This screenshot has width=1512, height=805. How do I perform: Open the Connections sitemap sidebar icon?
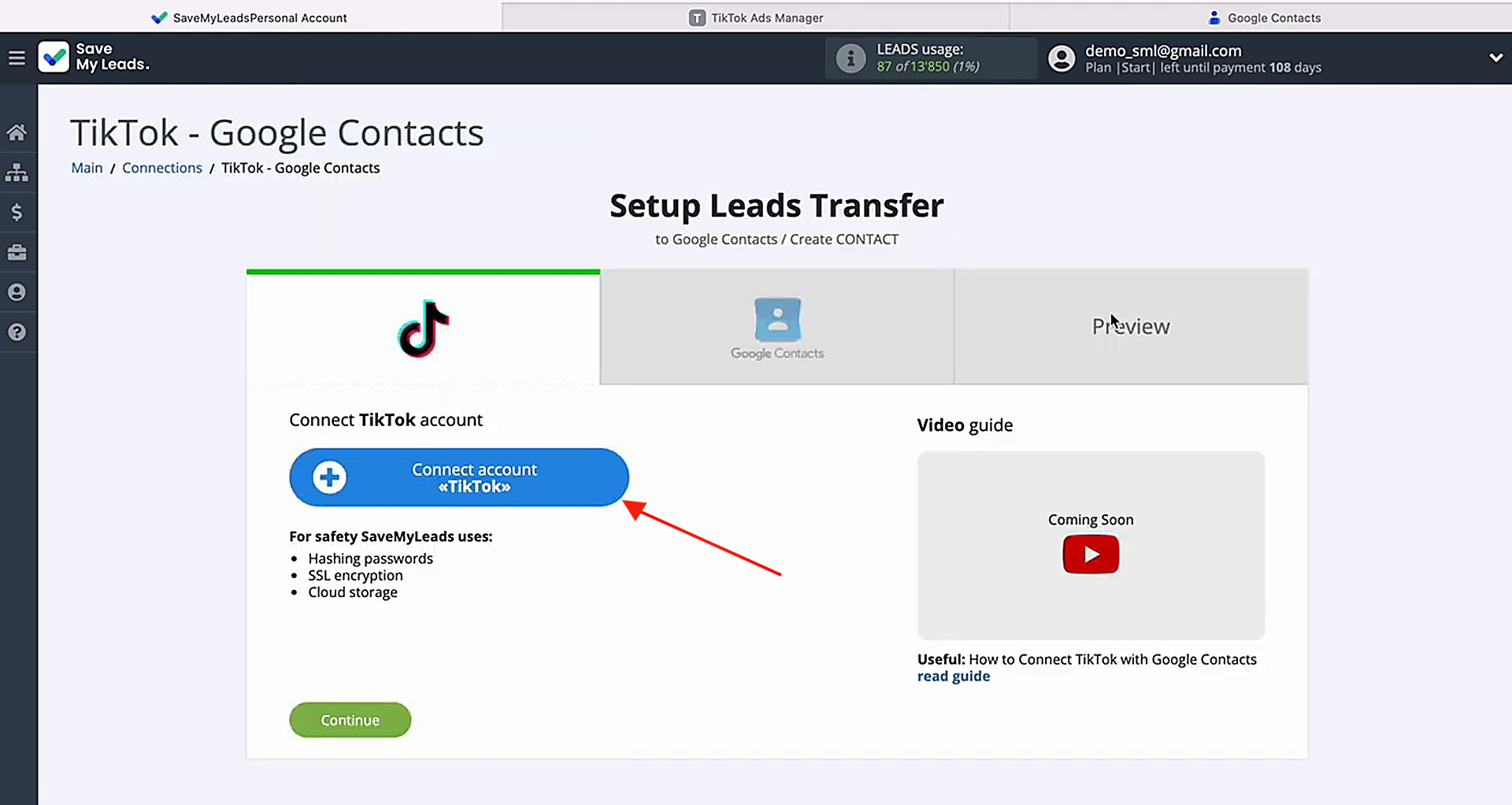pos(17,172)
